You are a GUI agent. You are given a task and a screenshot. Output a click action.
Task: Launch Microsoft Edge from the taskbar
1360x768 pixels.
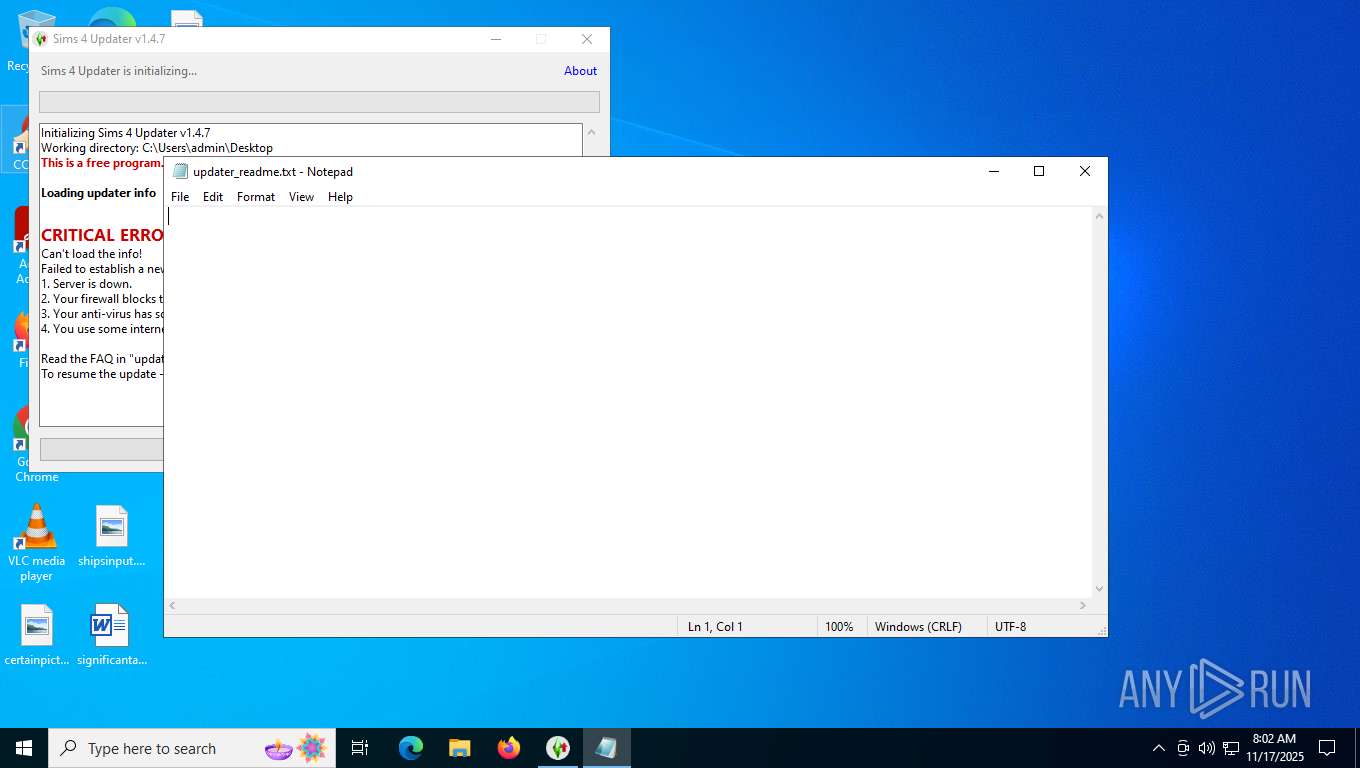(x=411, y=748)
